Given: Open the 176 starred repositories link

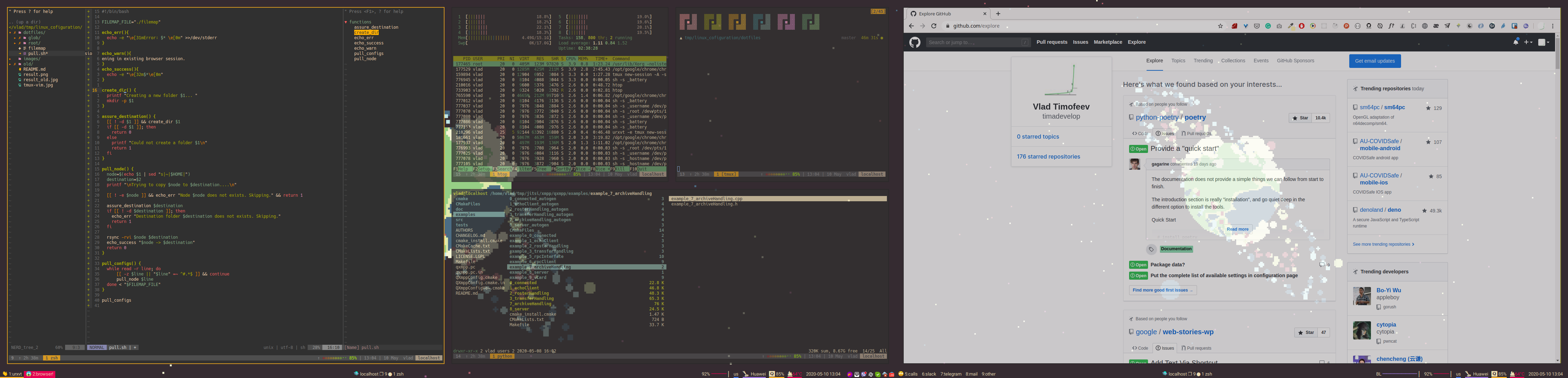Looking at the screenshot, I should [1048, 156].
